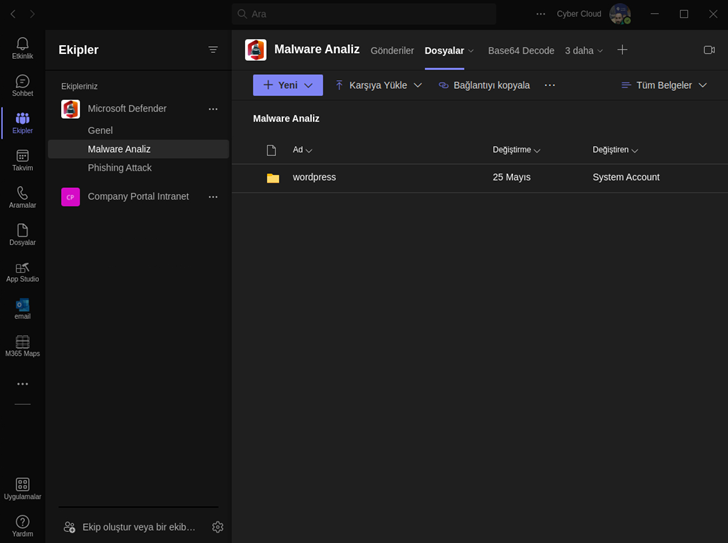The image size is (728, 543).
Task: Sort by Ad column header
Action: pos(302,150)
